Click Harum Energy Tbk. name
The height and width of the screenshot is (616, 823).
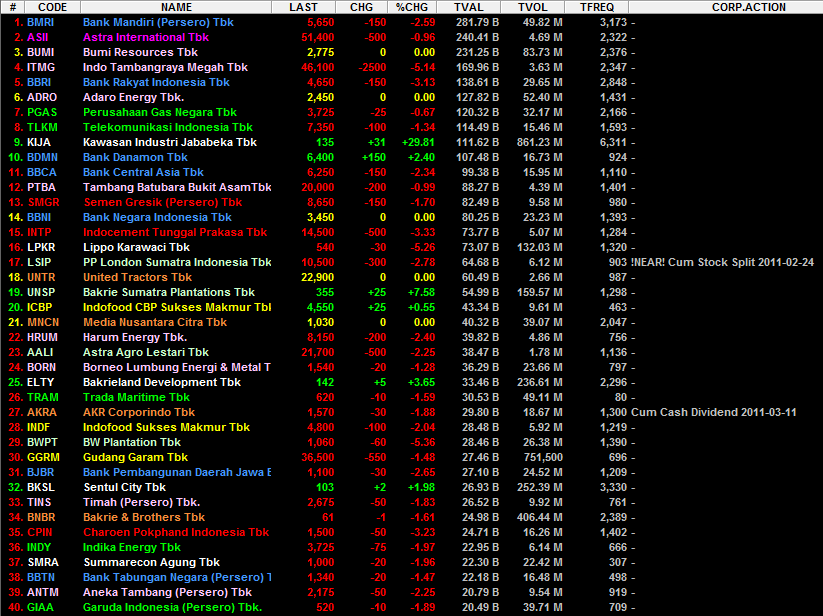[x=135, y=337]
